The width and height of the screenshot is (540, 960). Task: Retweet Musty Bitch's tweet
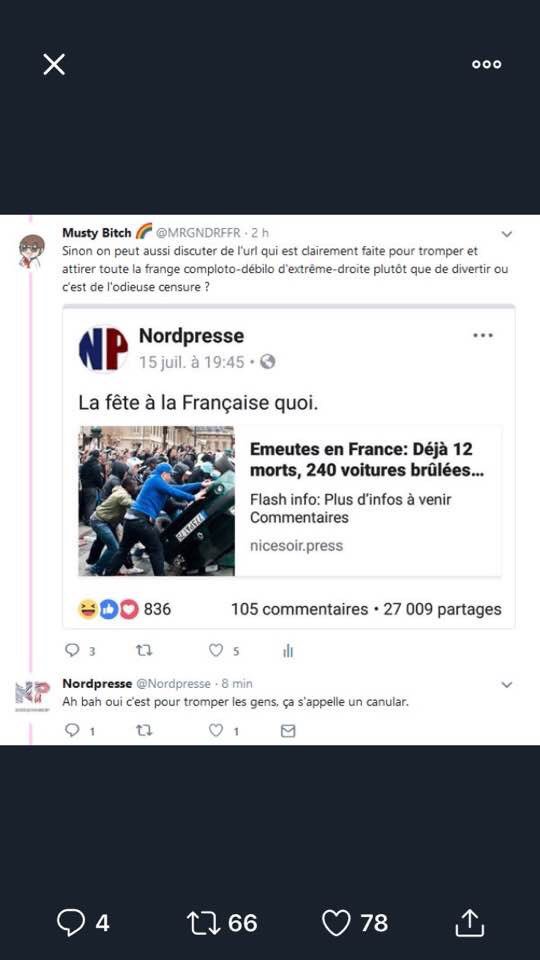[x=144, y=650]
